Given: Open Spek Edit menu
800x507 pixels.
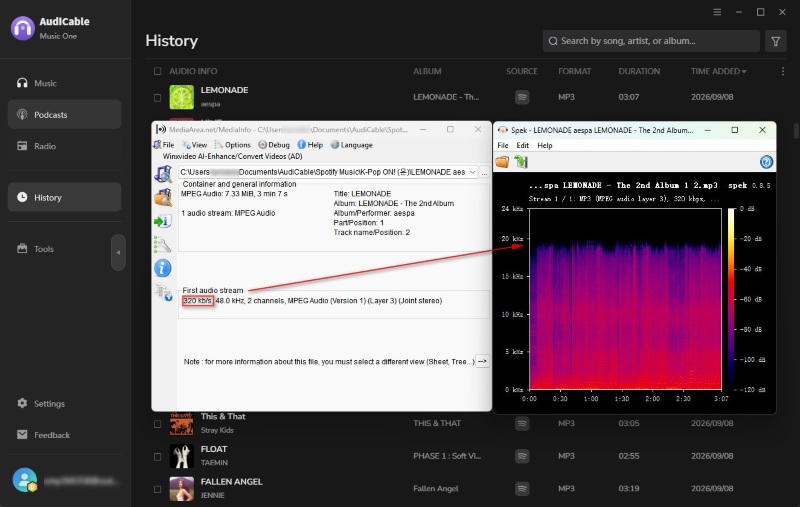Looking at the screenshot, I should click(522, 145).
